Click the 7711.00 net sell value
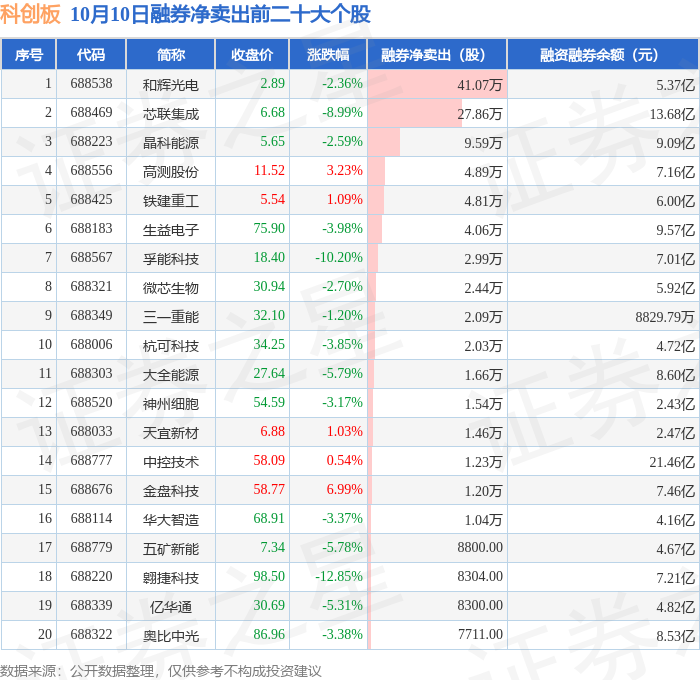Screen dimensions: 700x680 click(x=480, y=635)
